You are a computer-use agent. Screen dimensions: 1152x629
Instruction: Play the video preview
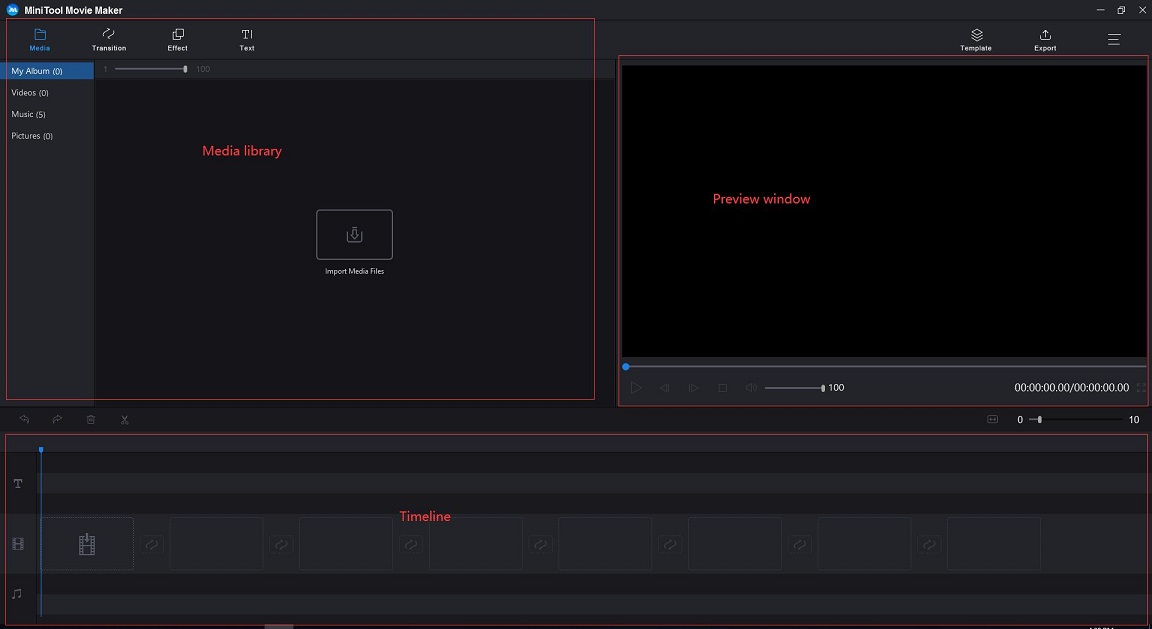[637, 387]
